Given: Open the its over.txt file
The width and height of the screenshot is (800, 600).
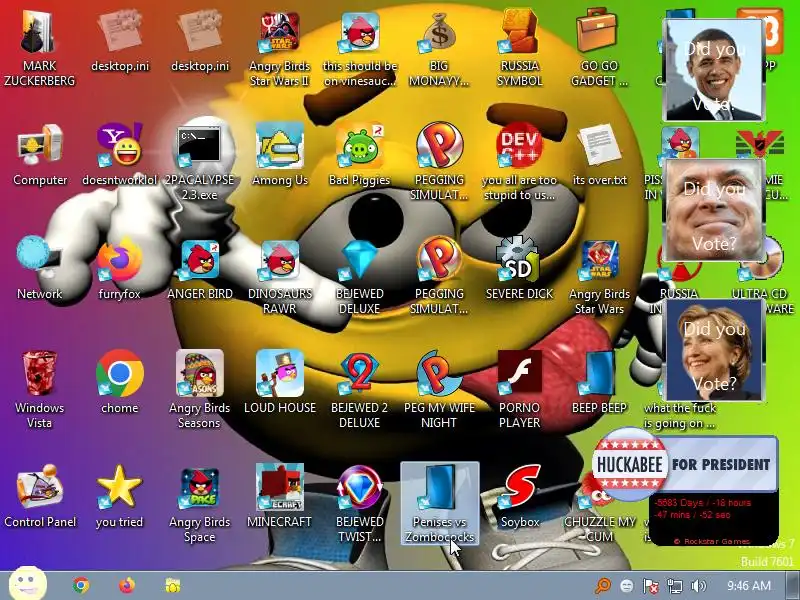Looking at the screenshot, I should [599, 155].
